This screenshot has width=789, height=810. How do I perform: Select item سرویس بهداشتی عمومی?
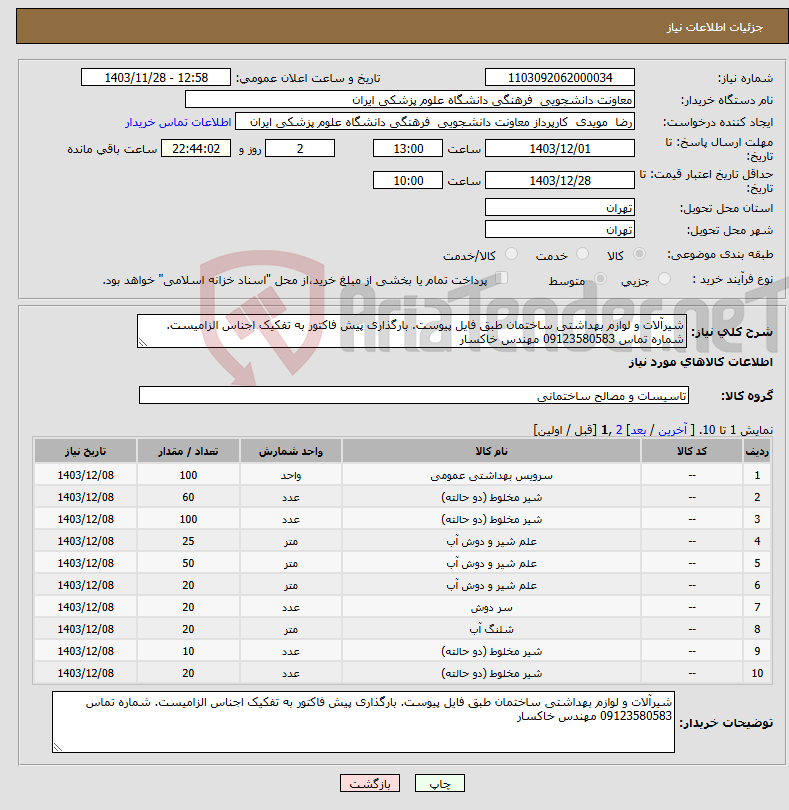491,475
